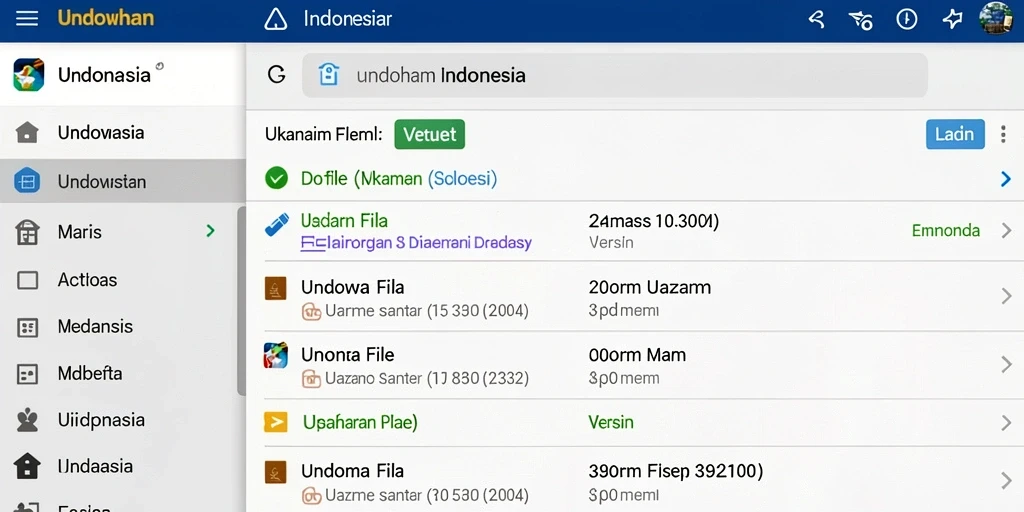Click the green check icon on Dofile row
Viewport: 1024px width, 512px height.
click(276, 178)
